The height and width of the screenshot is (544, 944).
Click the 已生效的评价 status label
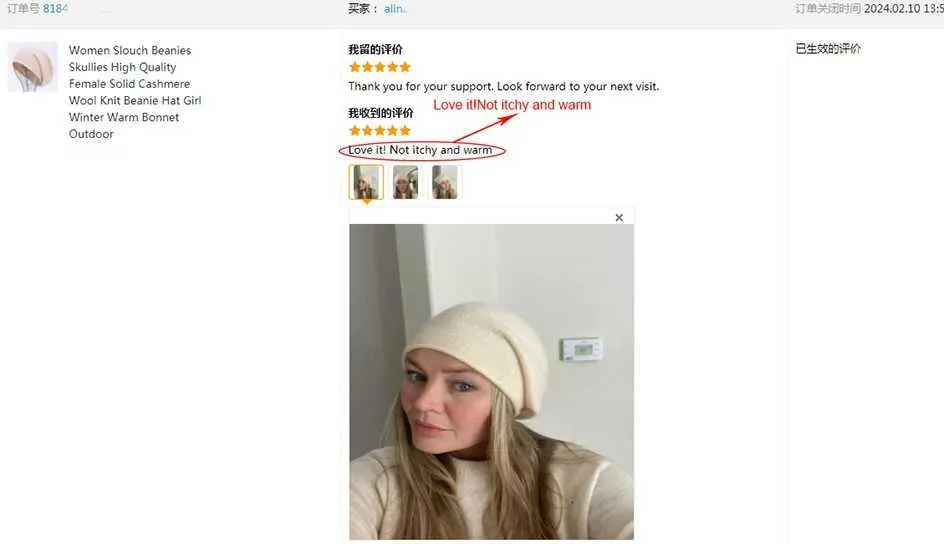point(828,49)
